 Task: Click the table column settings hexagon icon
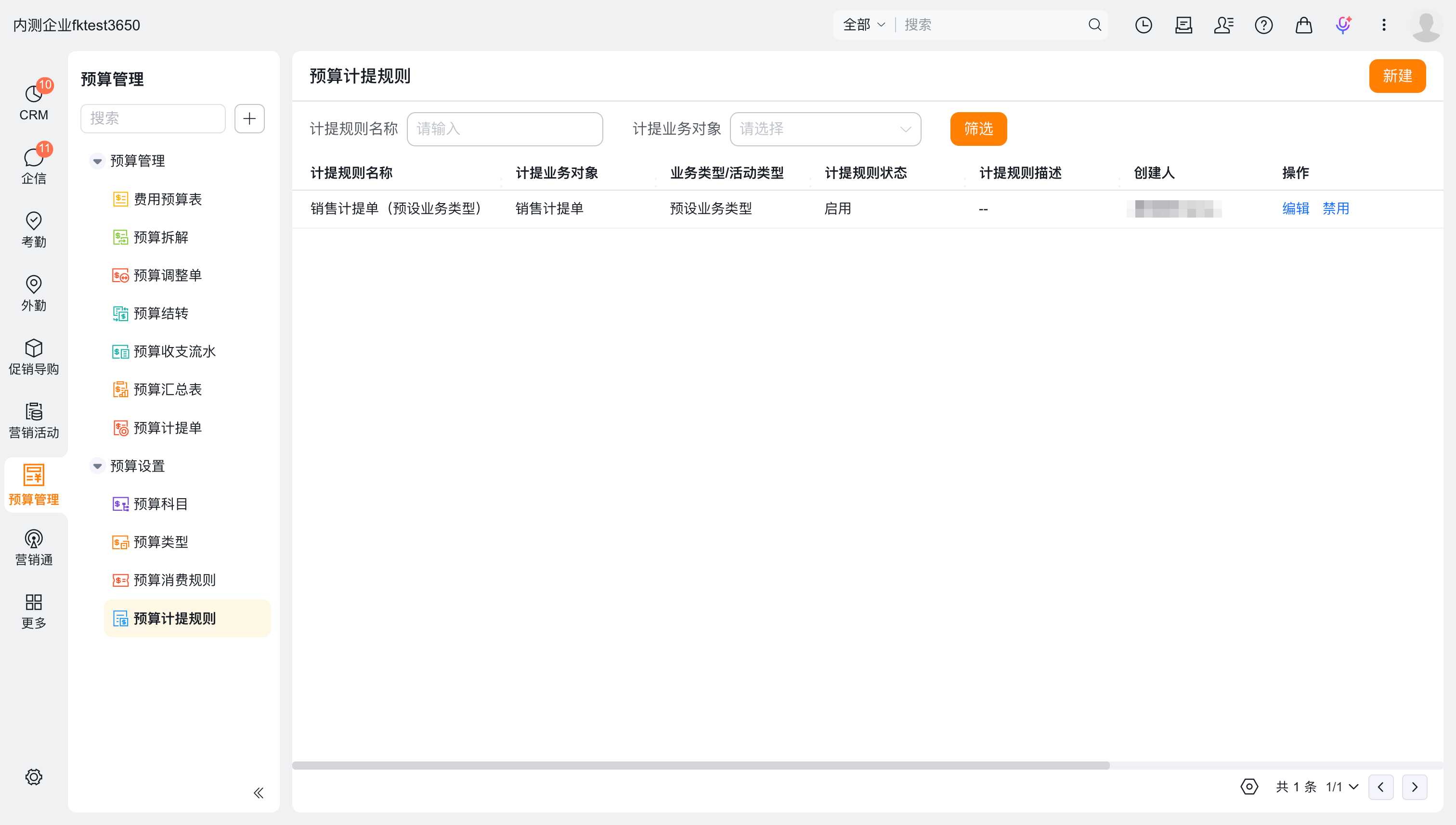pyautogui.click(x=1249, y=786)
